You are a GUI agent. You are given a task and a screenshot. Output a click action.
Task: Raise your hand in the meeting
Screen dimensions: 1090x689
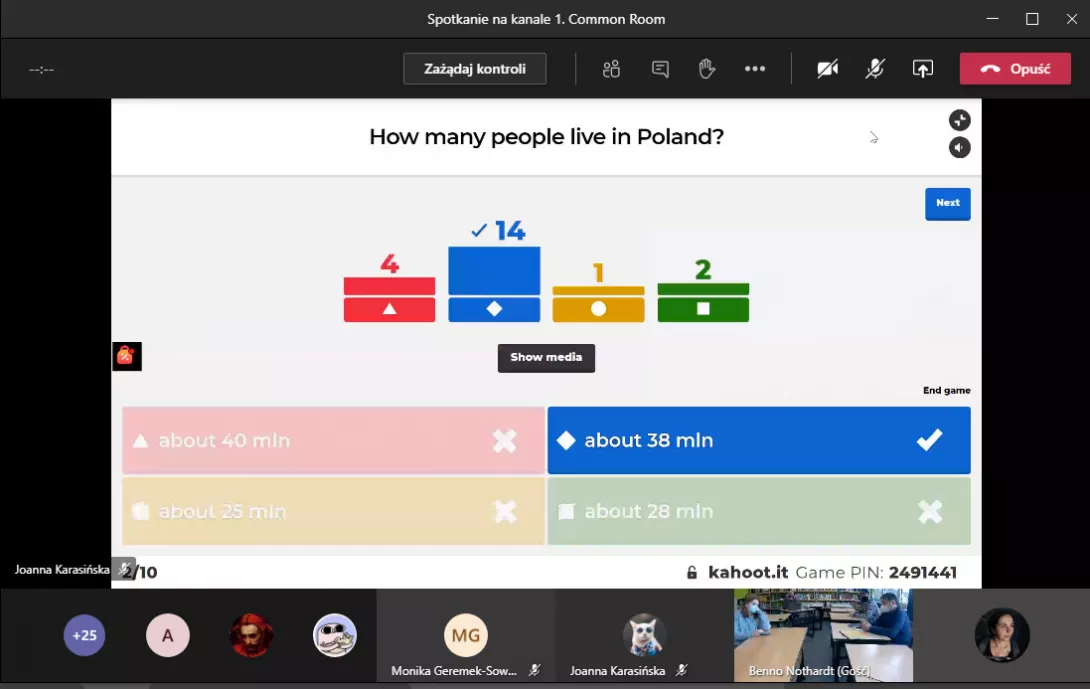coord(706,69)
